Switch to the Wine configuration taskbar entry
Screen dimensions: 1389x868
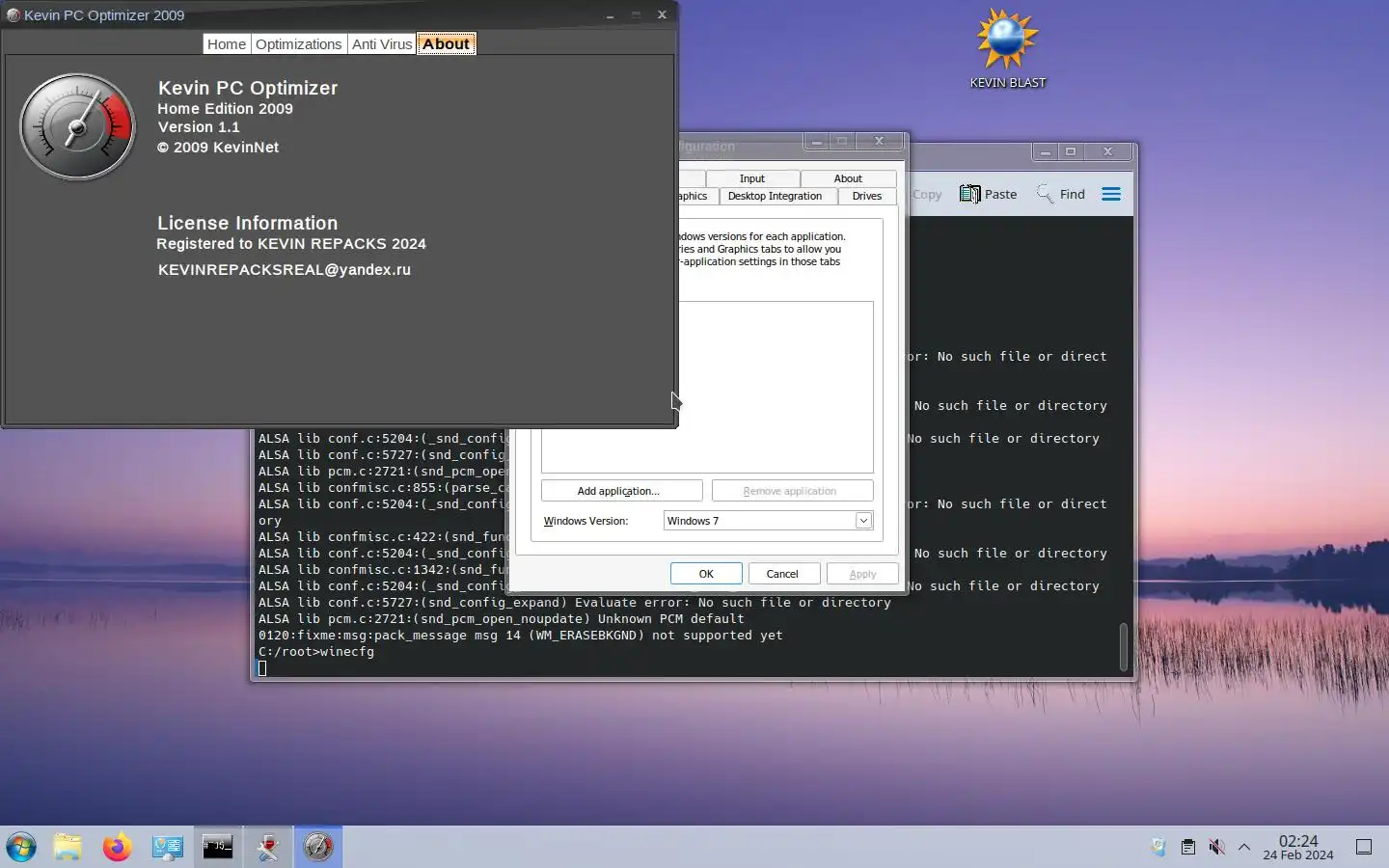click(268, 848)
